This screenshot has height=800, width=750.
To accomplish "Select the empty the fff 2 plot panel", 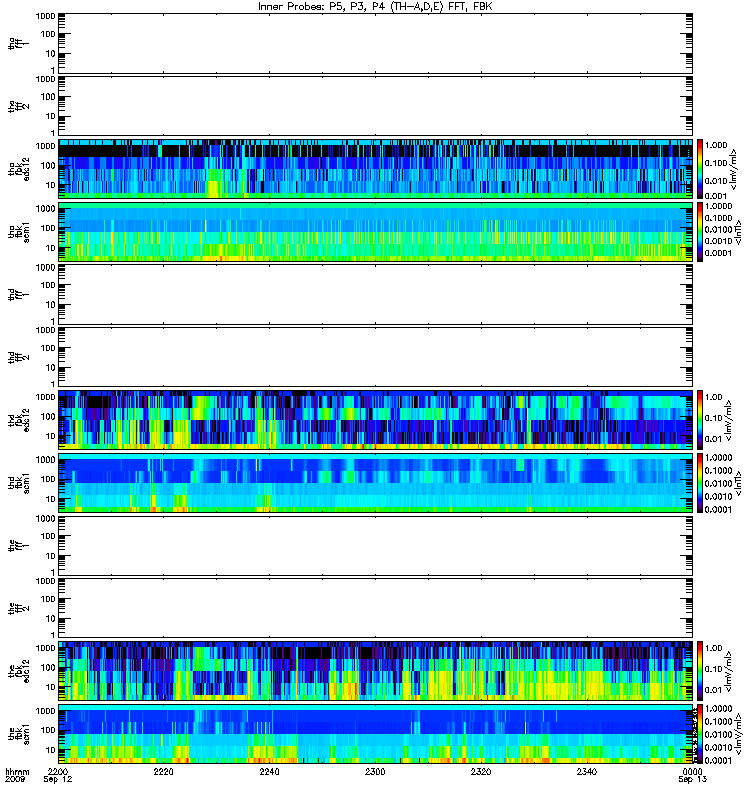I will pyautogui.click(x=376, y=608).
